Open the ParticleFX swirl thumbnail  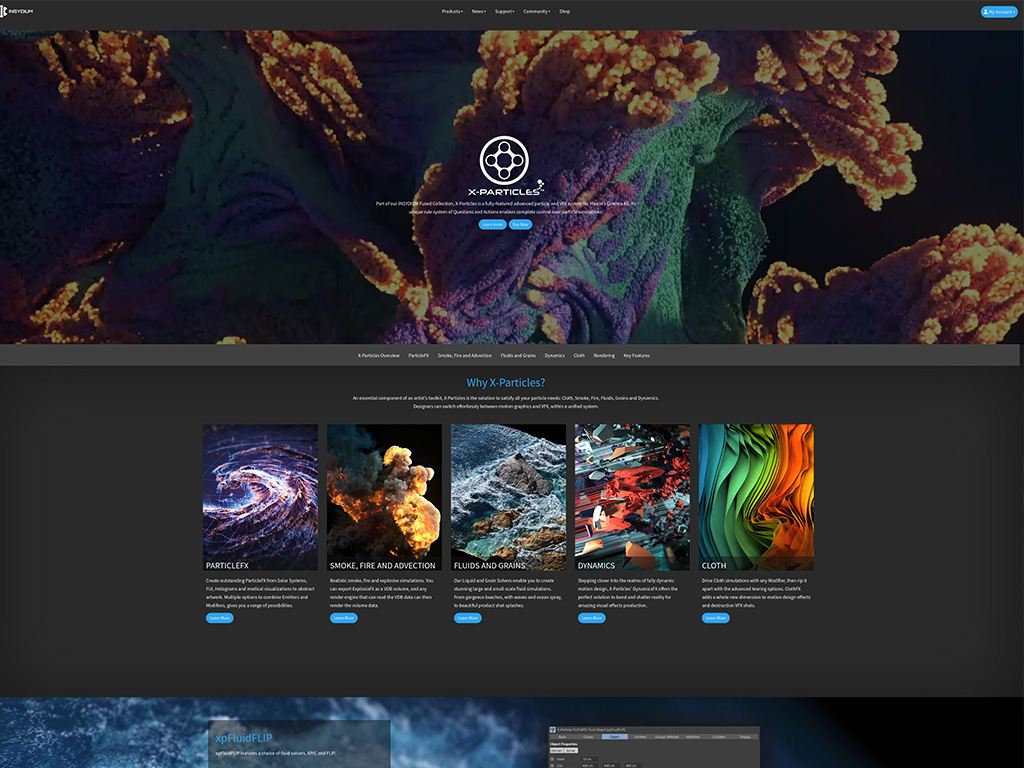click(x=260, y=490)
